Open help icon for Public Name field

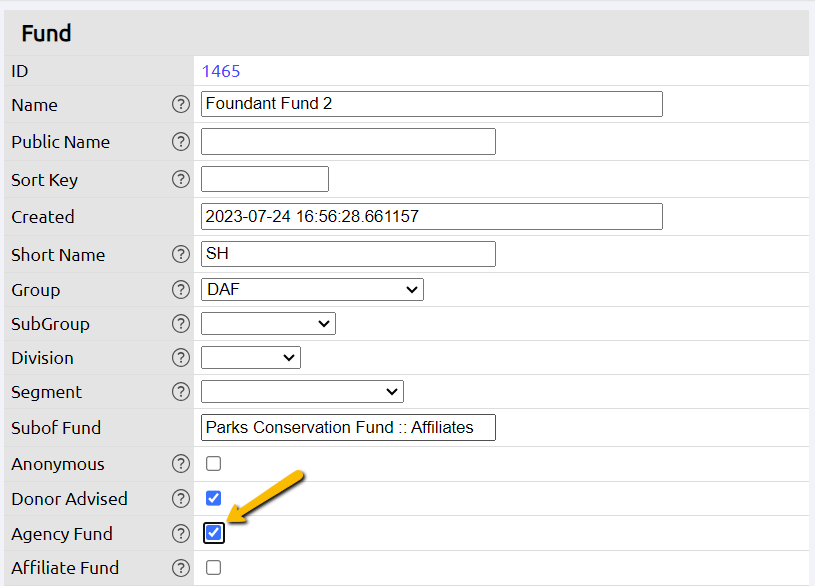click(181, 141)
